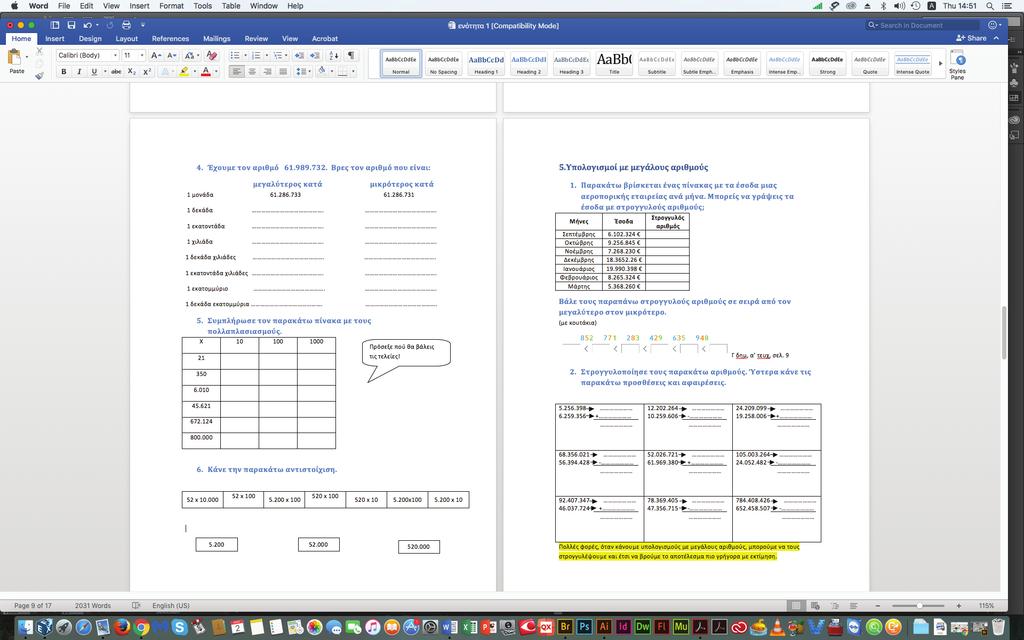Click the proofing book icon in status bar
The width and height of the screenshot is (1024, 640).
click(x=136, y=605)
